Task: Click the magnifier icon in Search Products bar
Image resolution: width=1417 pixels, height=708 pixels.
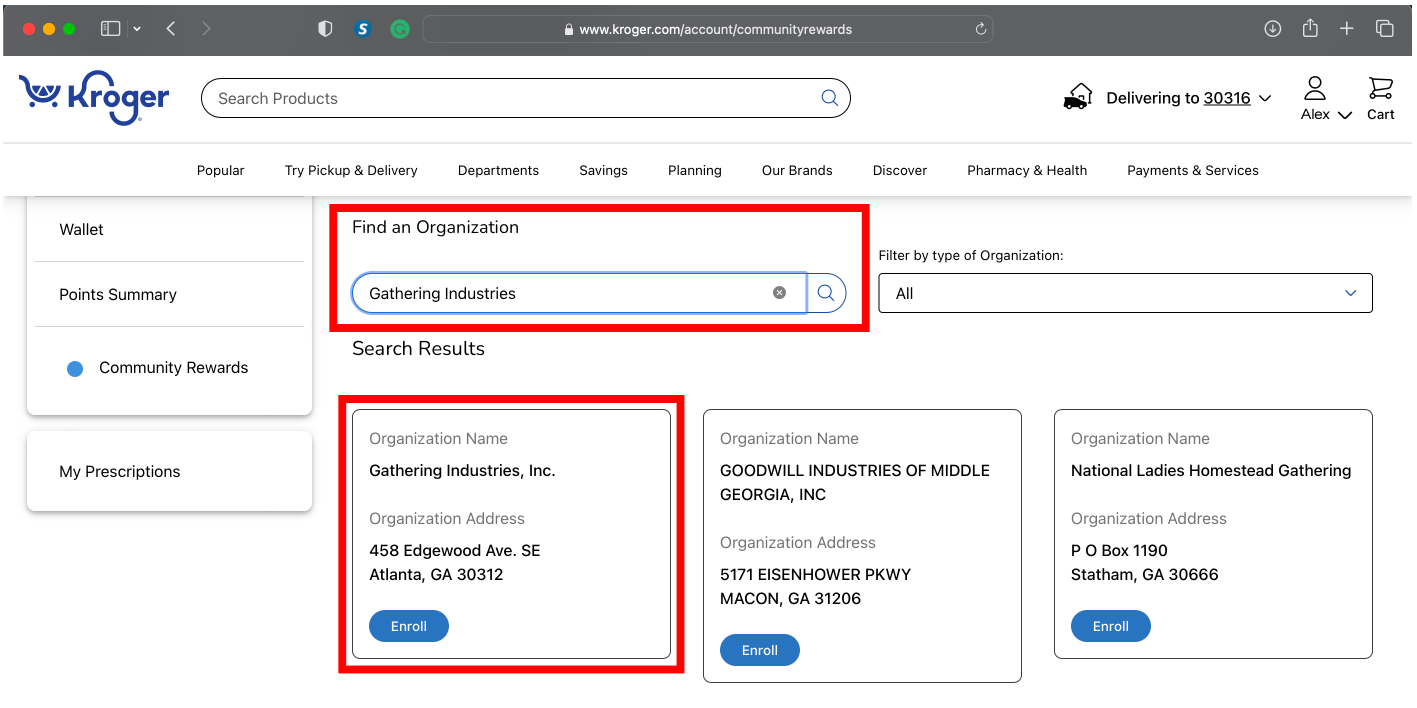Action: [x=829, y=98]
